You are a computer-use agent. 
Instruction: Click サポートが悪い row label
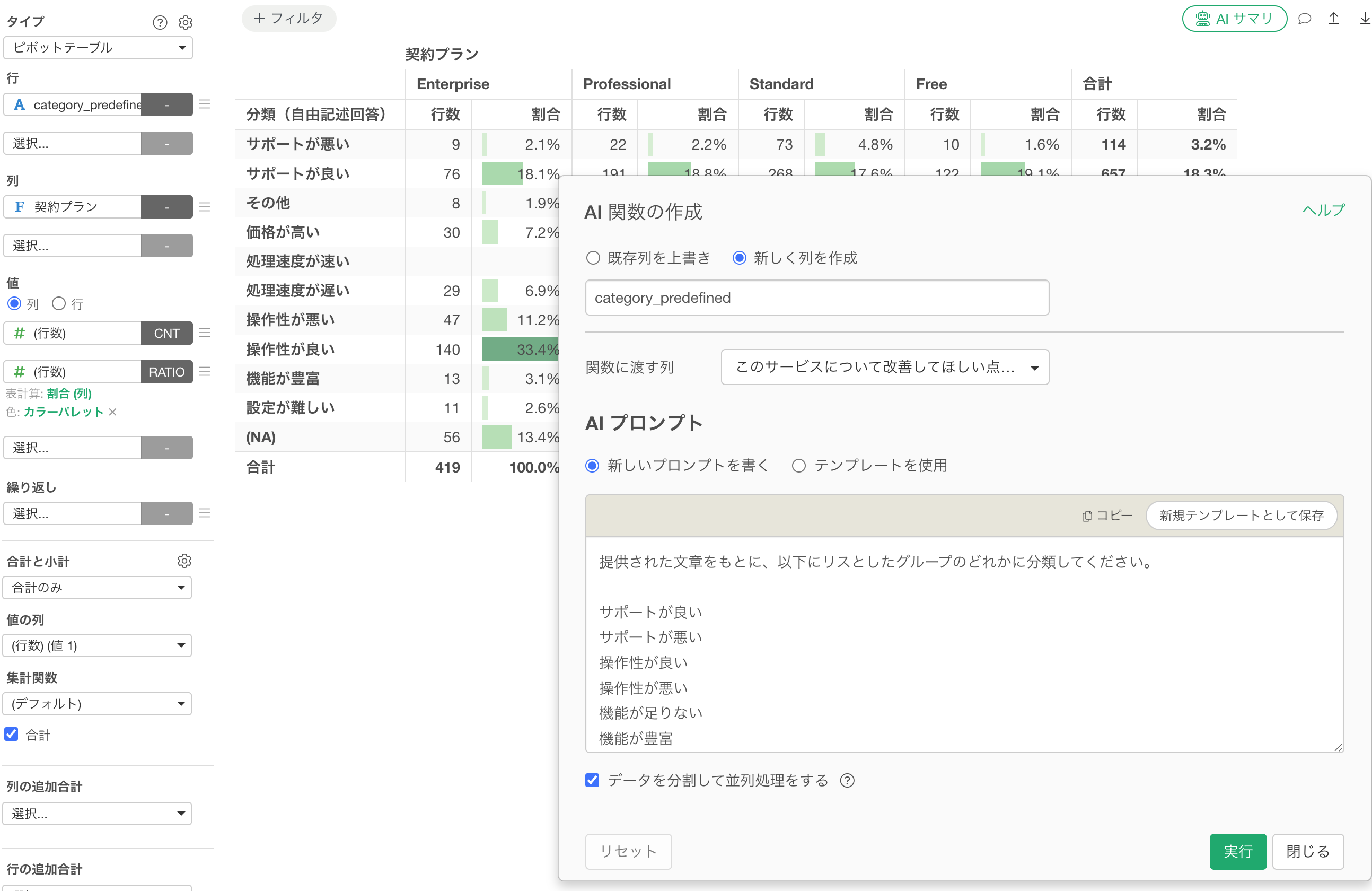[x=297, y=144]
